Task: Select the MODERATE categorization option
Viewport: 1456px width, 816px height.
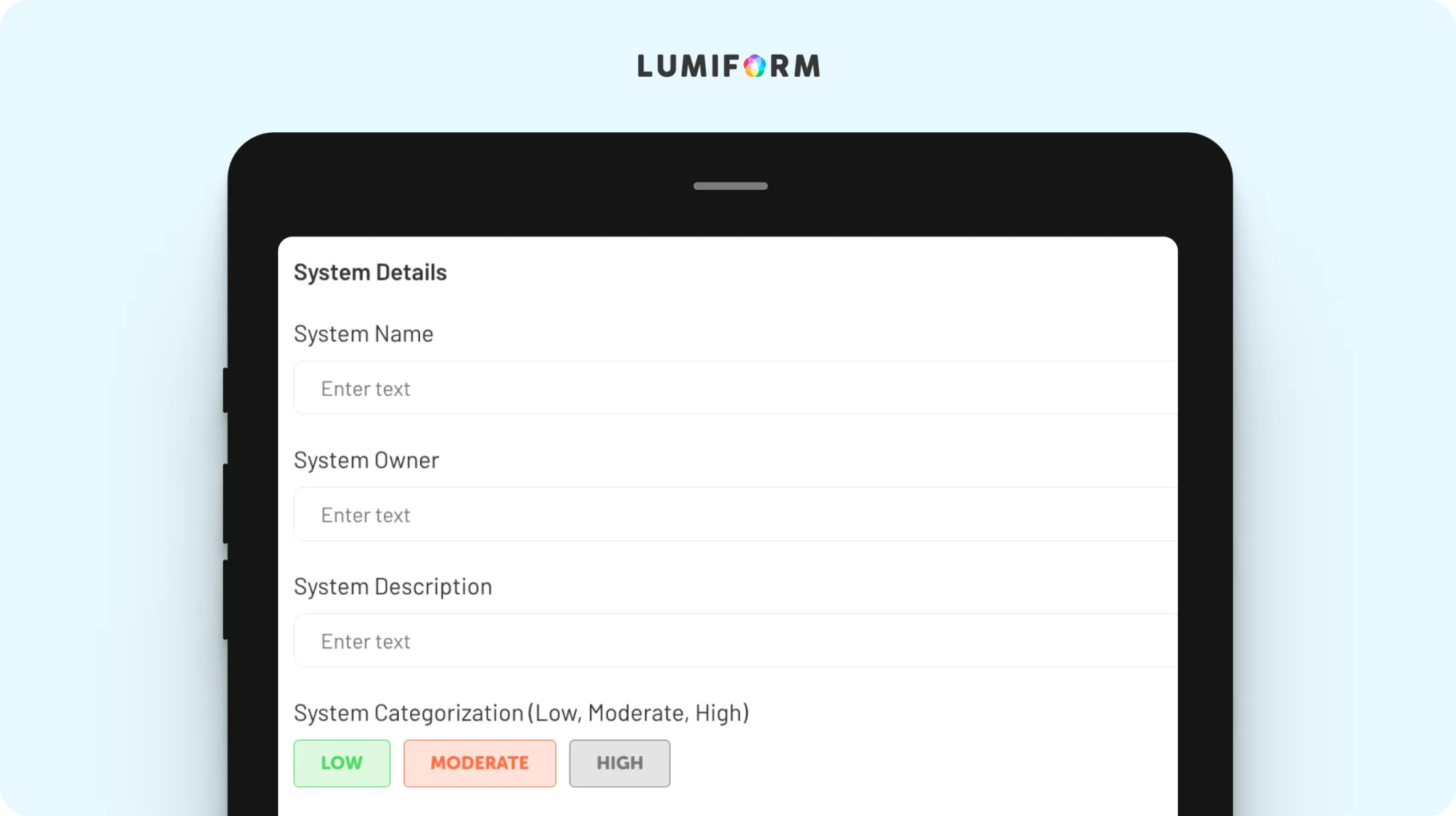Action: [480, 763]
